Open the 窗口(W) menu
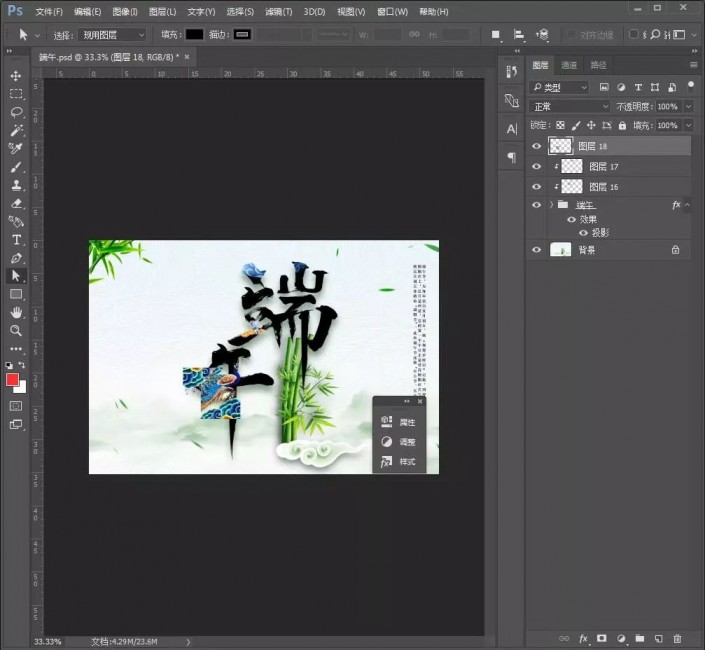Screen dimensions: 705x650 (393, 12)
